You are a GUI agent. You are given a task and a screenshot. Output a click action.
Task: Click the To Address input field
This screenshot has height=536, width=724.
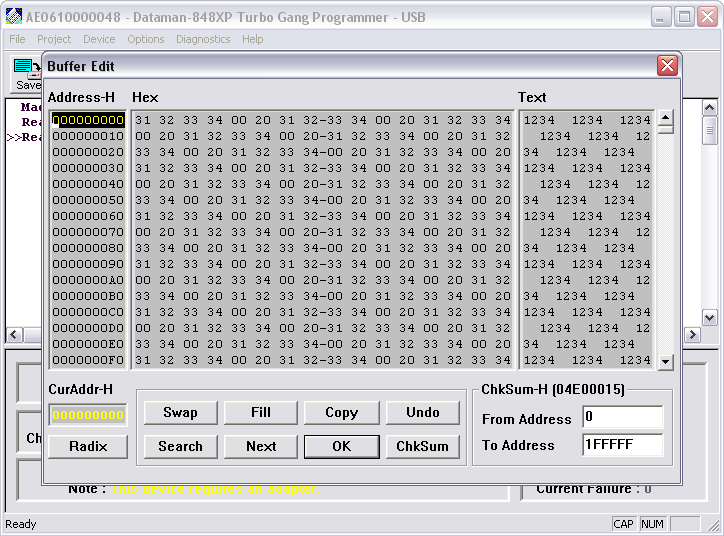(622, 445)
